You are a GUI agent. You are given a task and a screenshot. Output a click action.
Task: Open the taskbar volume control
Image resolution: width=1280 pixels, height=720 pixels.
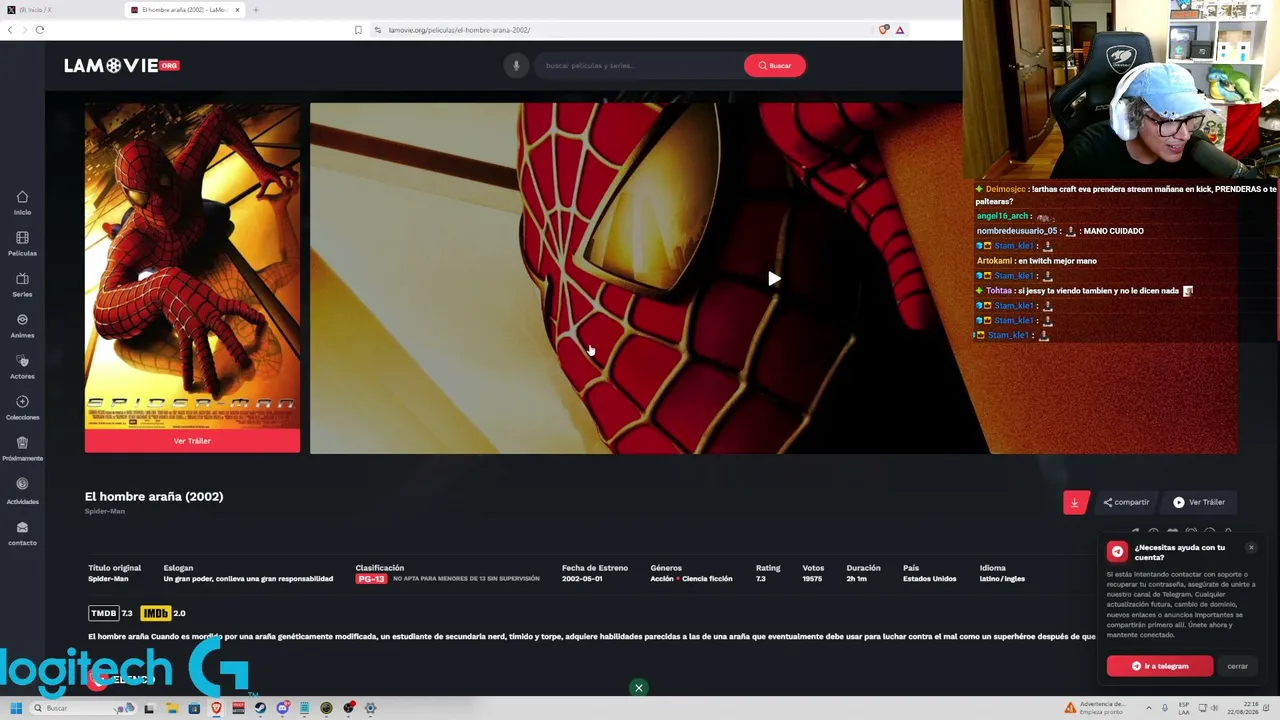click(x=1216, y=708)
